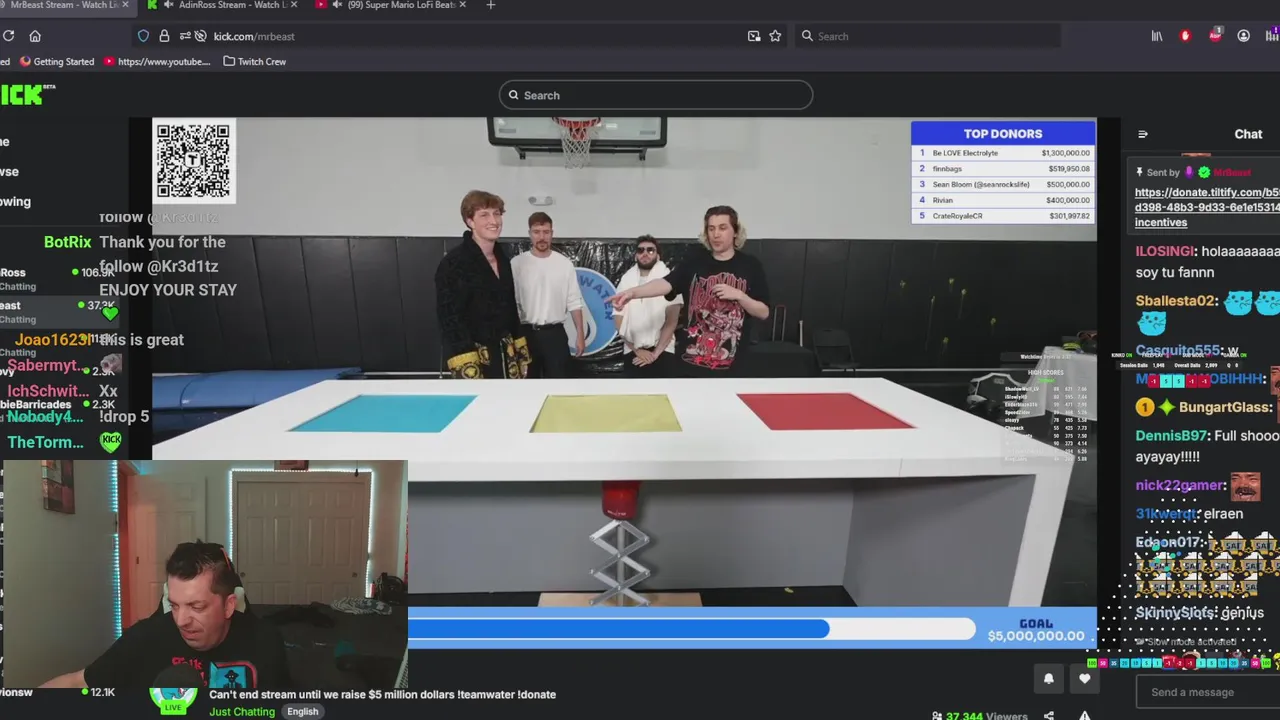The image size is (1280, 720).
Task: Open sidebar channel with 106.9K viewers
Action: click(58, 279)
